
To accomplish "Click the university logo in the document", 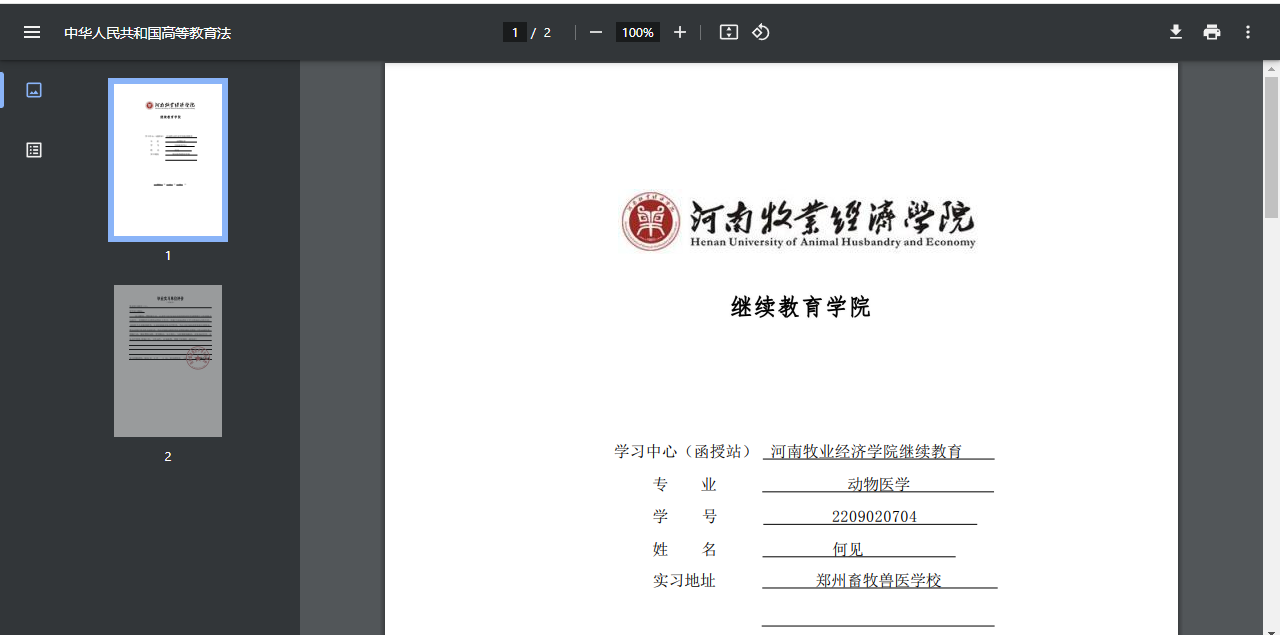I will pos(651,221).
